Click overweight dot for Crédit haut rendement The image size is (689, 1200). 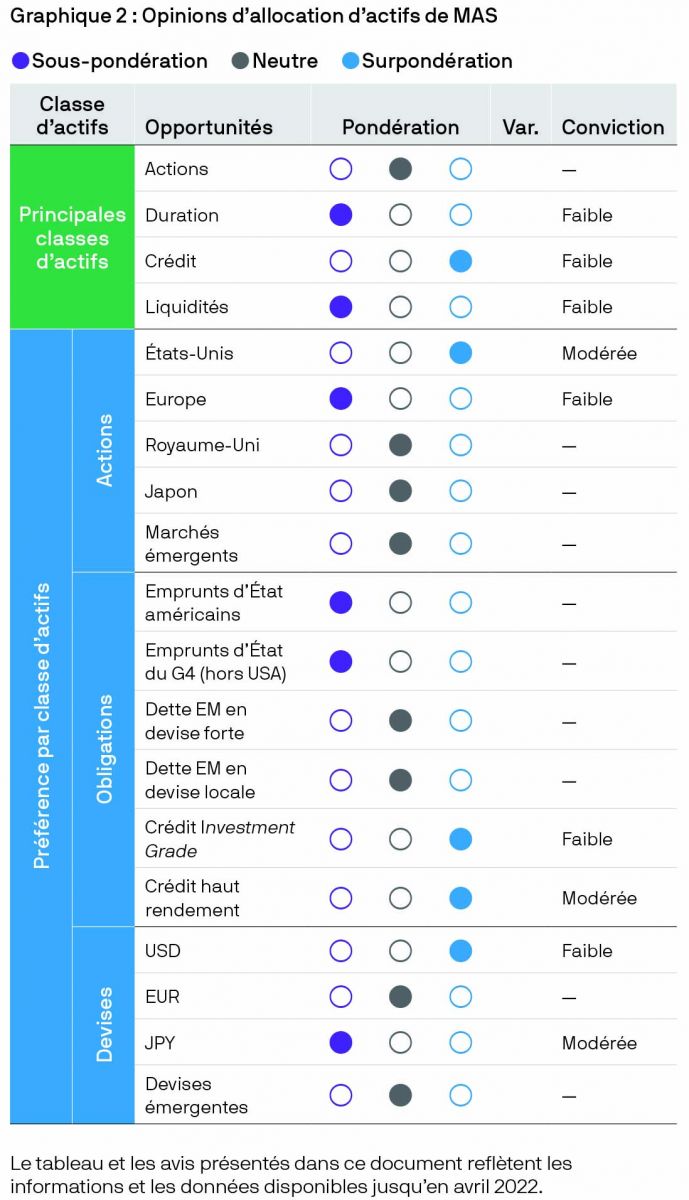pyautogui.click(x=460, y=898)
